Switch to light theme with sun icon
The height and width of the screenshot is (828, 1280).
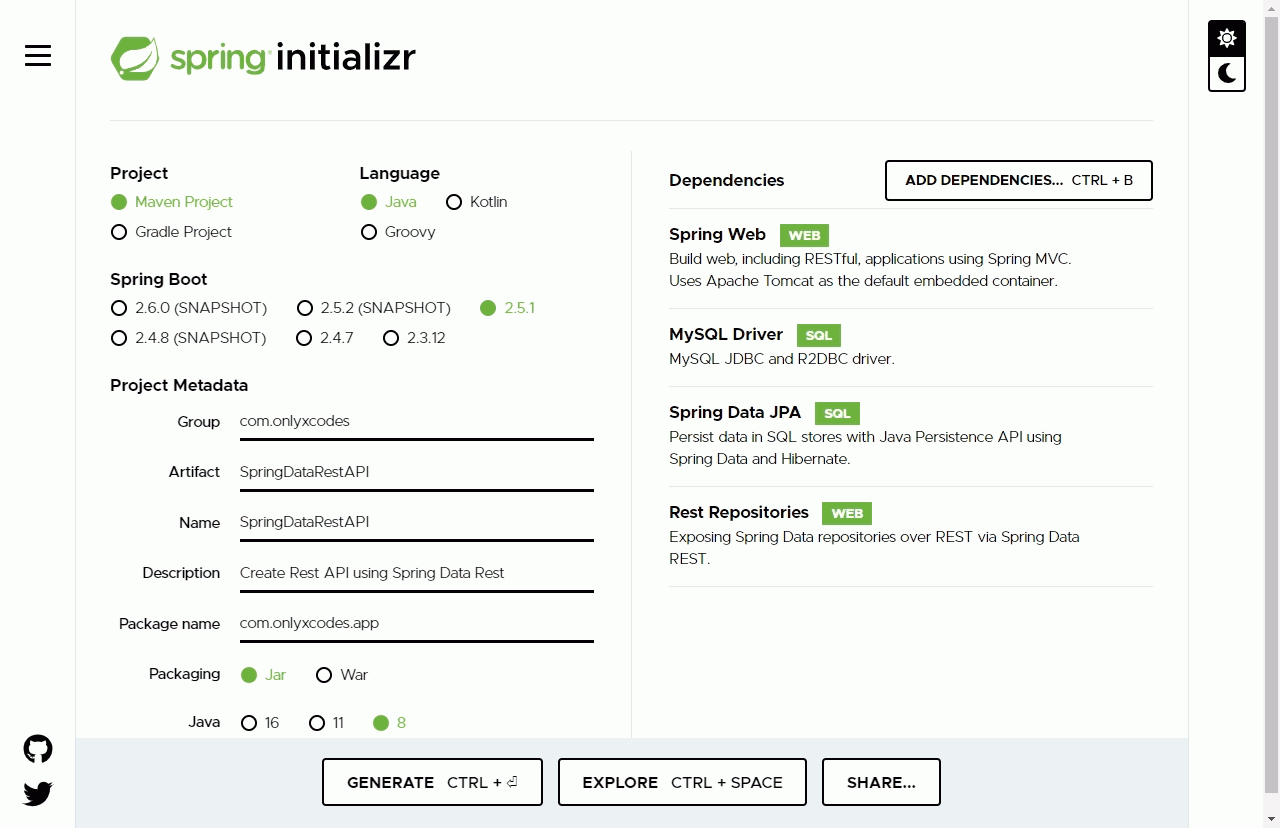point(1227,37)
